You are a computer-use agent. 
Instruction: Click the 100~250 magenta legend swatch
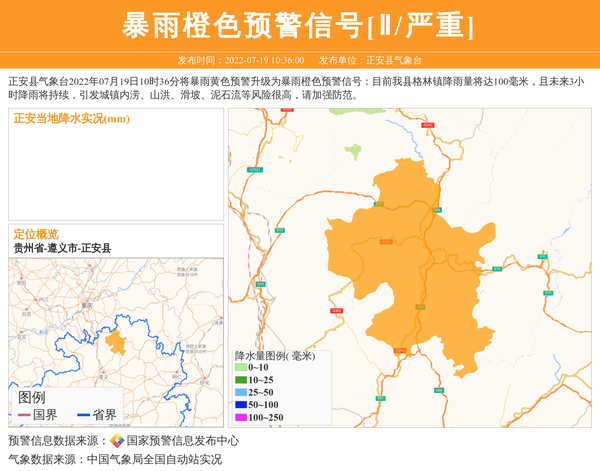tap(241, 417)
